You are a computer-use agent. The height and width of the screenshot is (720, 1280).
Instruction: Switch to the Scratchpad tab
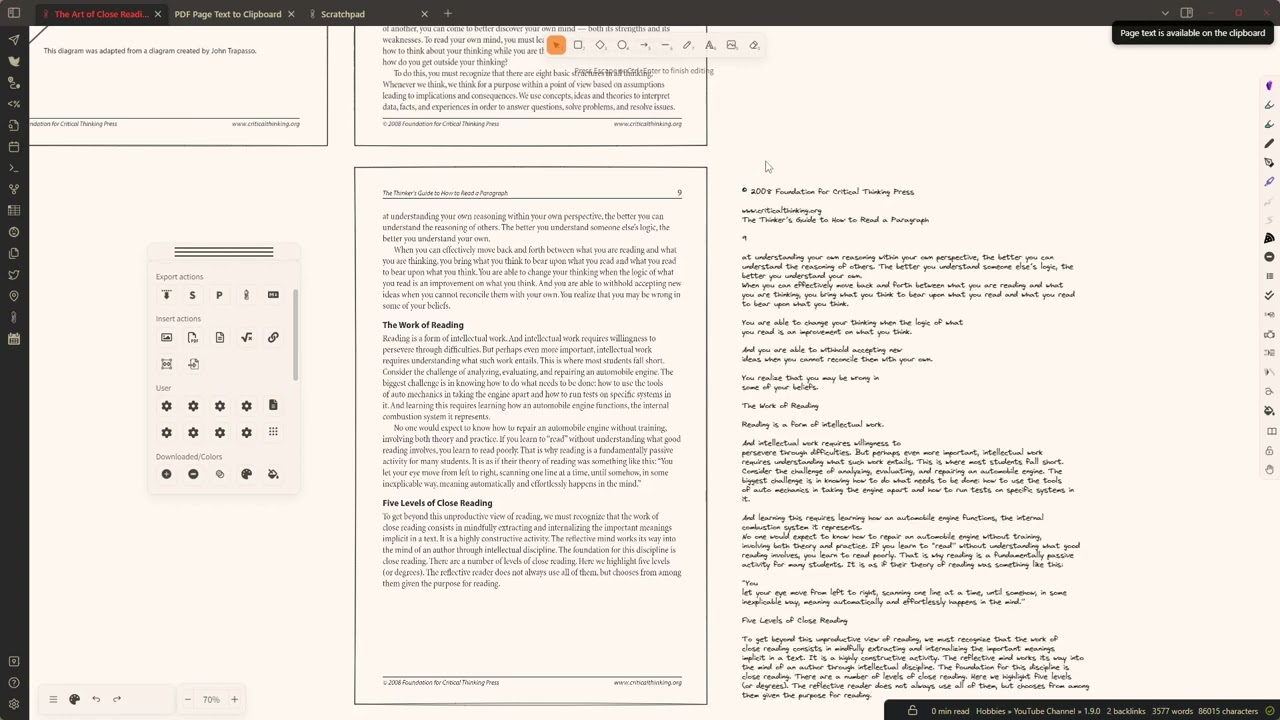pyautogui.click(x=343, y=14)
